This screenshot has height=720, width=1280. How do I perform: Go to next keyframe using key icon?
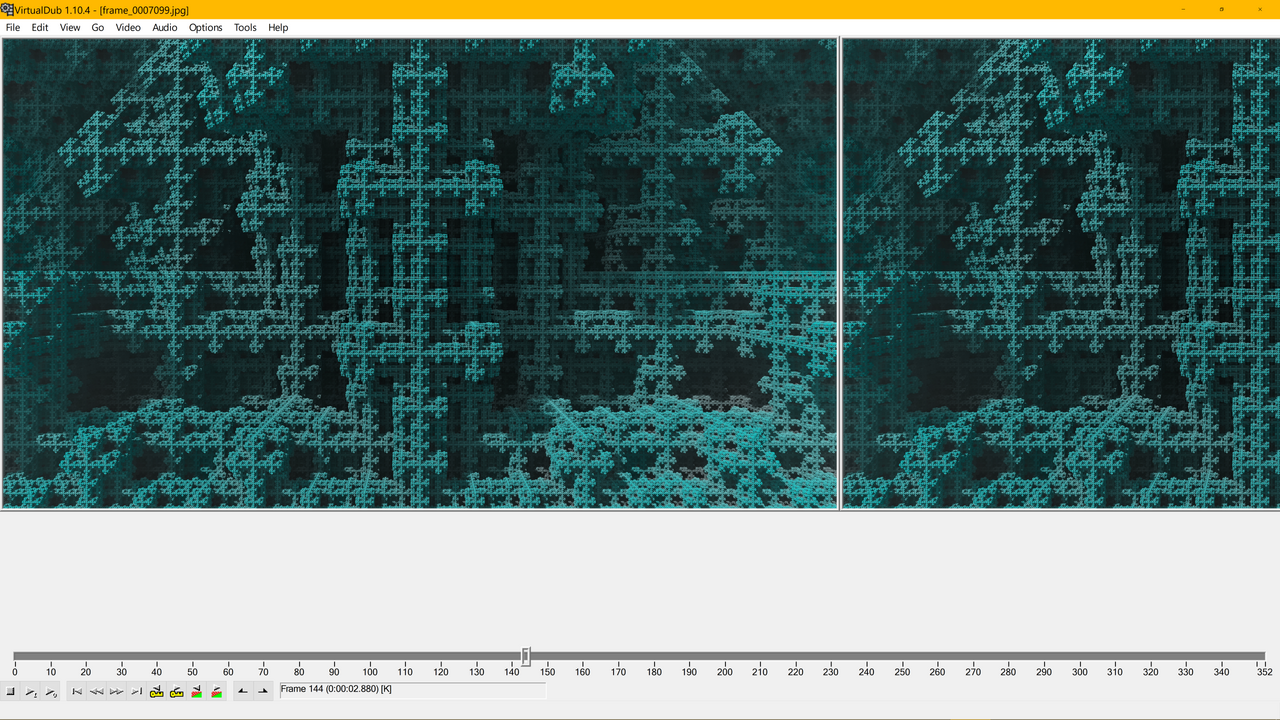pos(177,692)
